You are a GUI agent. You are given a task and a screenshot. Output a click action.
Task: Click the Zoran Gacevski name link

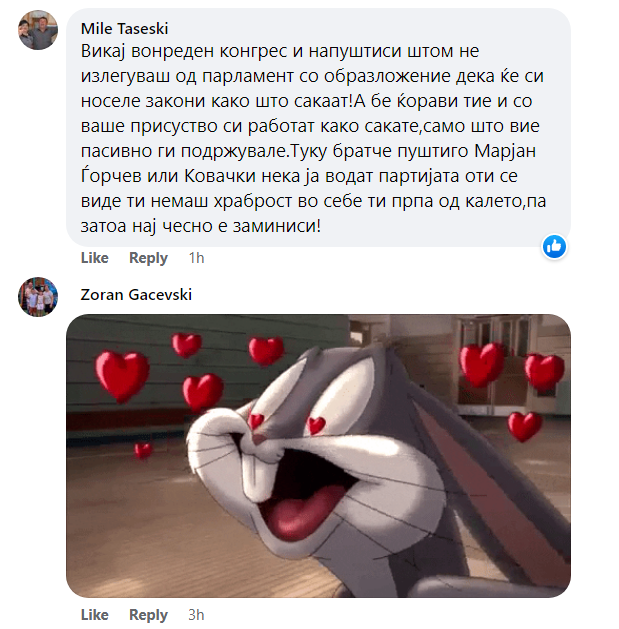click(x=136, y=294)
